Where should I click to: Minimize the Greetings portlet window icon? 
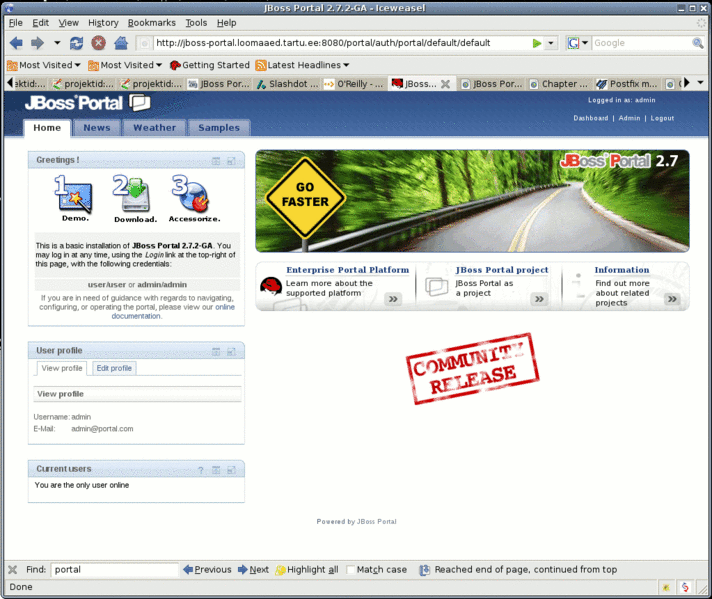point(231,161)
